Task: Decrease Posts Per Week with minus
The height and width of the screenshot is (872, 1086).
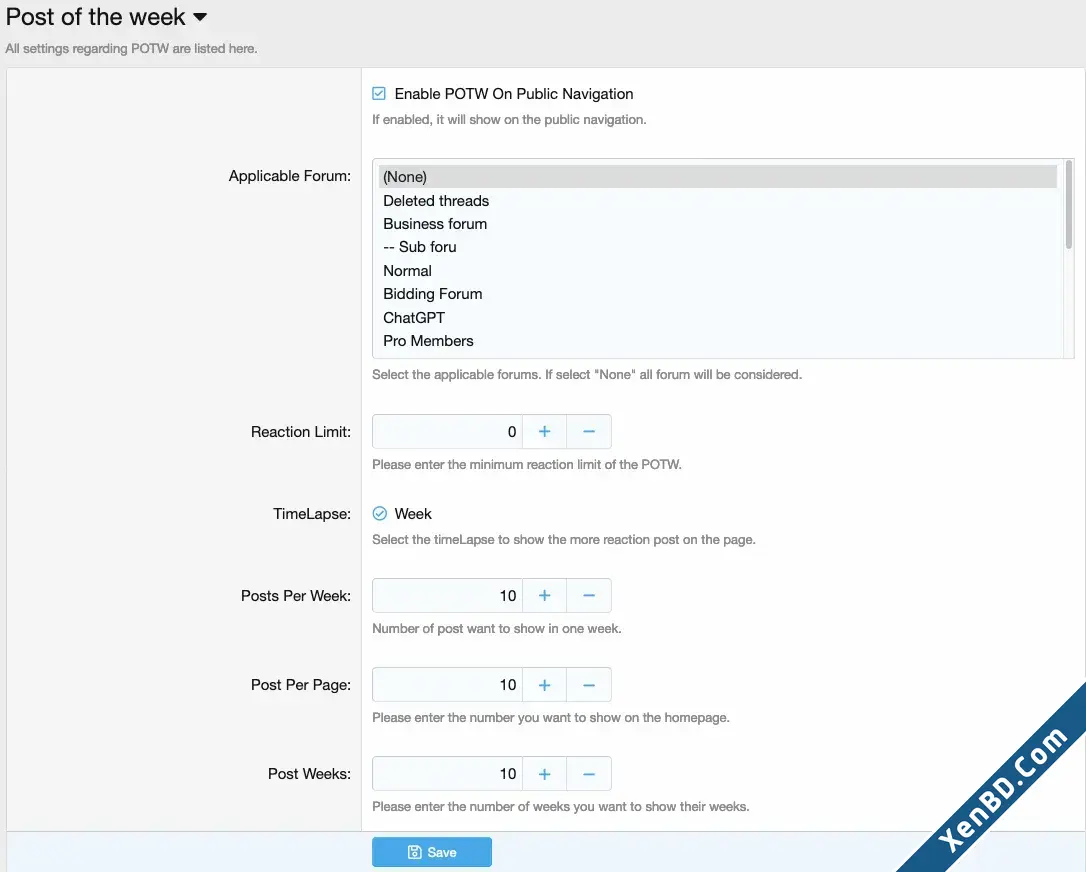Action: (x=589, y=596)
